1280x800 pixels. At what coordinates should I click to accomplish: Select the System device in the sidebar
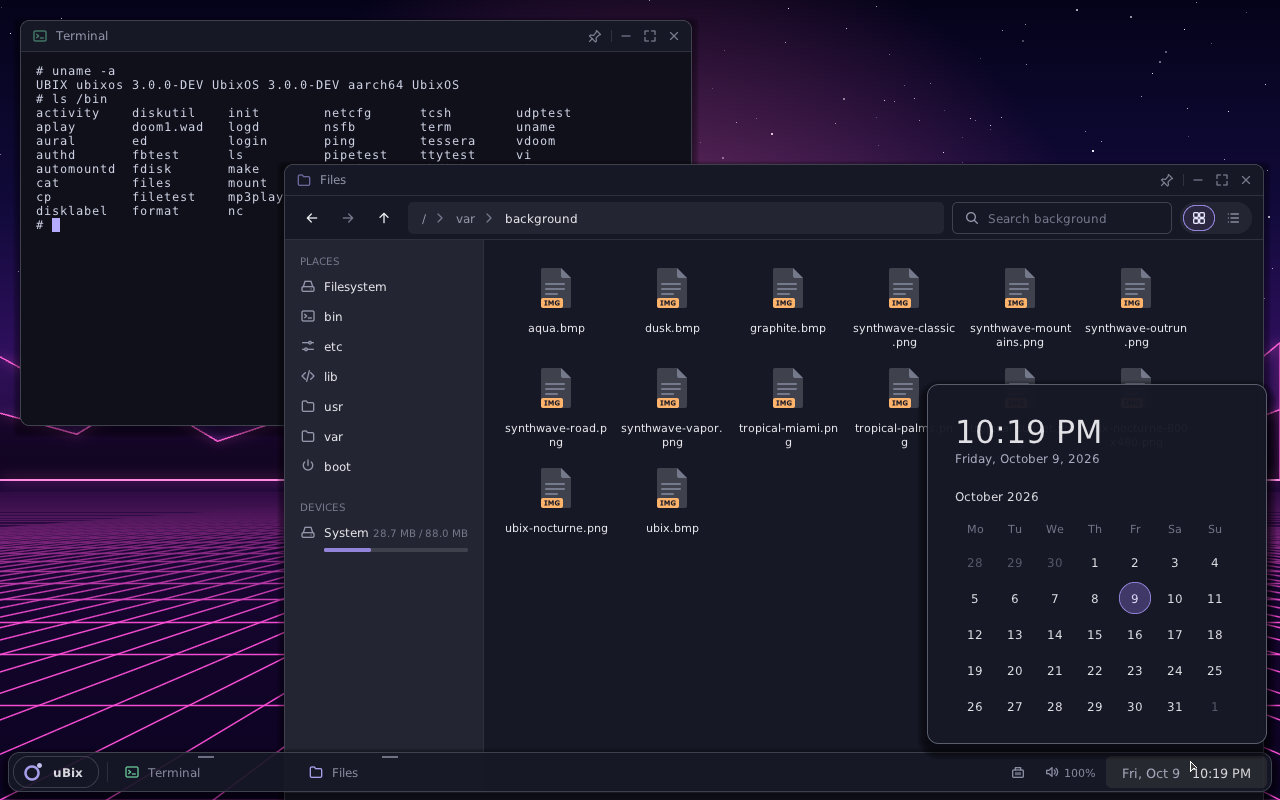pos(384,537)
